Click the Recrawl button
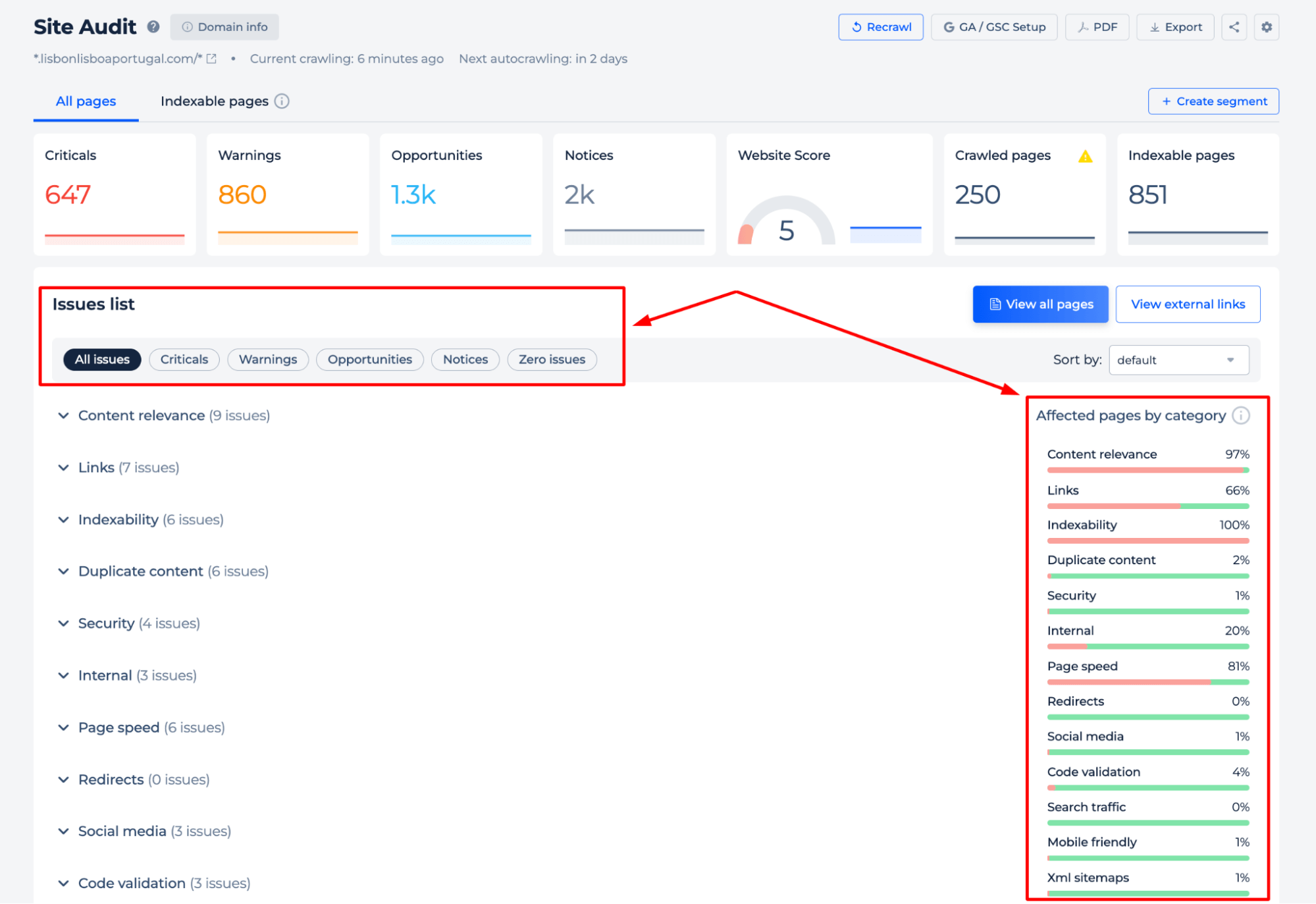The width and height of the screenshot is (1316, 904). tap(881, 27)
